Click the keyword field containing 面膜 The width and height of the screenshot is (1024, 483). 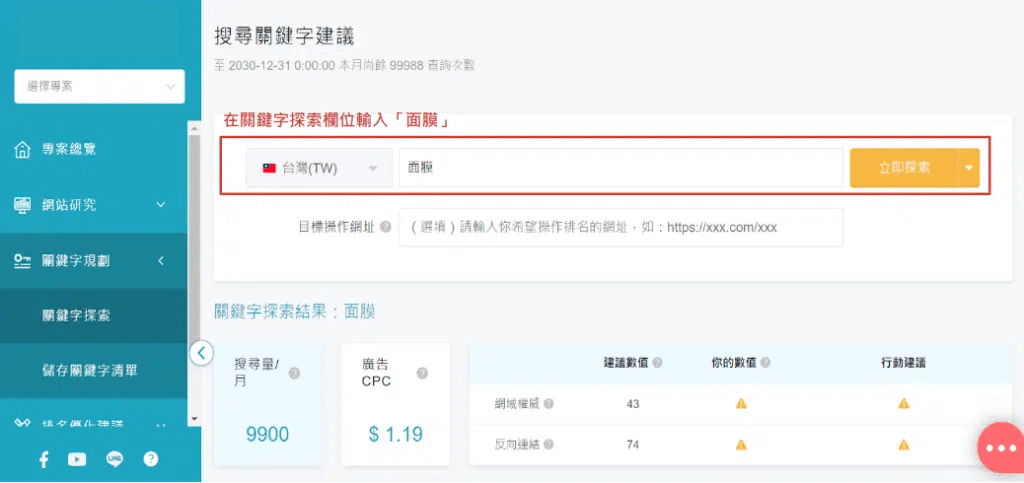(620, 168)
